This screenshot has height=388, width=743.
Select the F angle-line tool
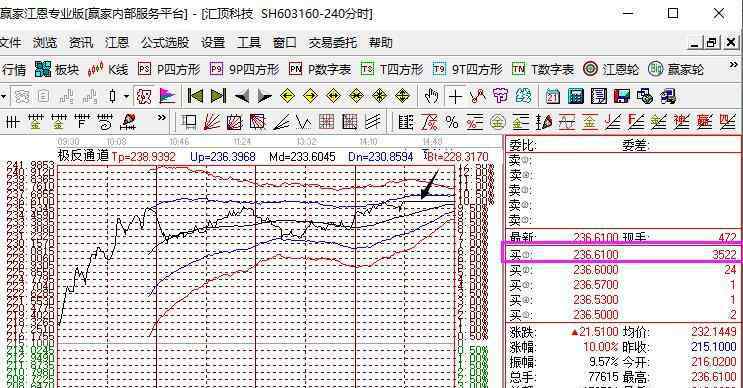[x=635, y=123]
